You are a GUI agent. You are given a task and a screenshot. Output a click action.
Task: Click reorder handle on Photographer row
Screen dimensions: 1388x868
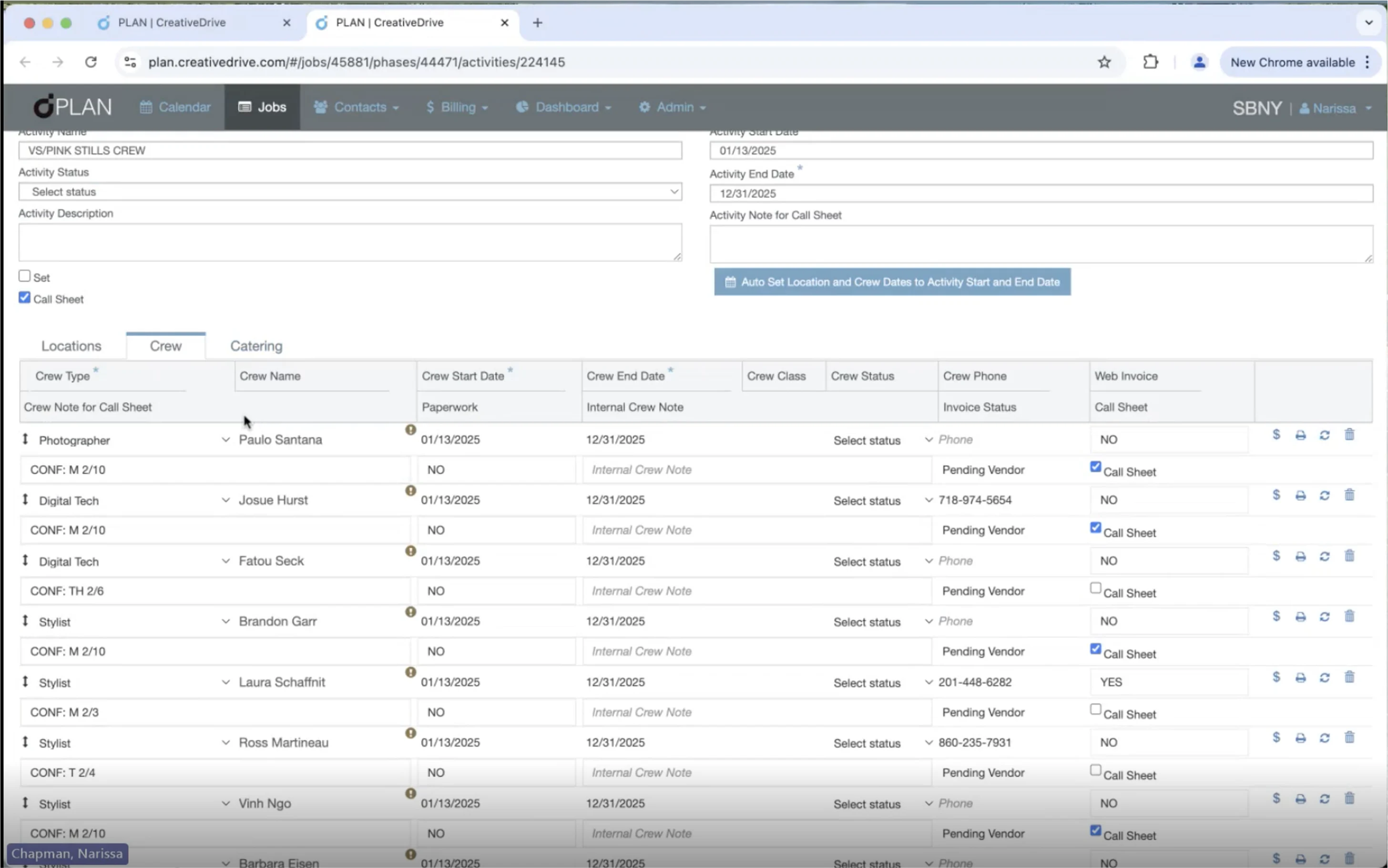tap(25, 439)
